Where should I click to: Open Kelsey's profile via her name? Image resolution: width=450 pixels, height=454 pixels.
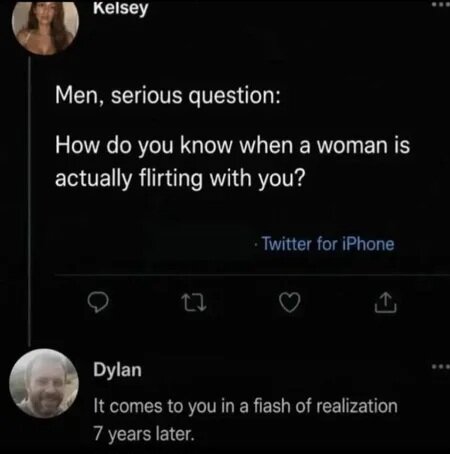[120, 8]
